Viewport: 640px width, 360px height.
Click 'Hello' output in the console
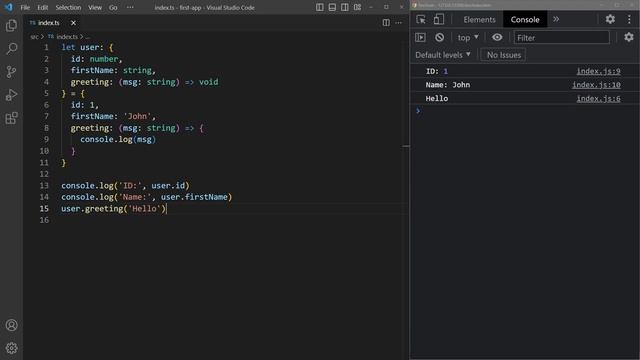coord(436,98)
